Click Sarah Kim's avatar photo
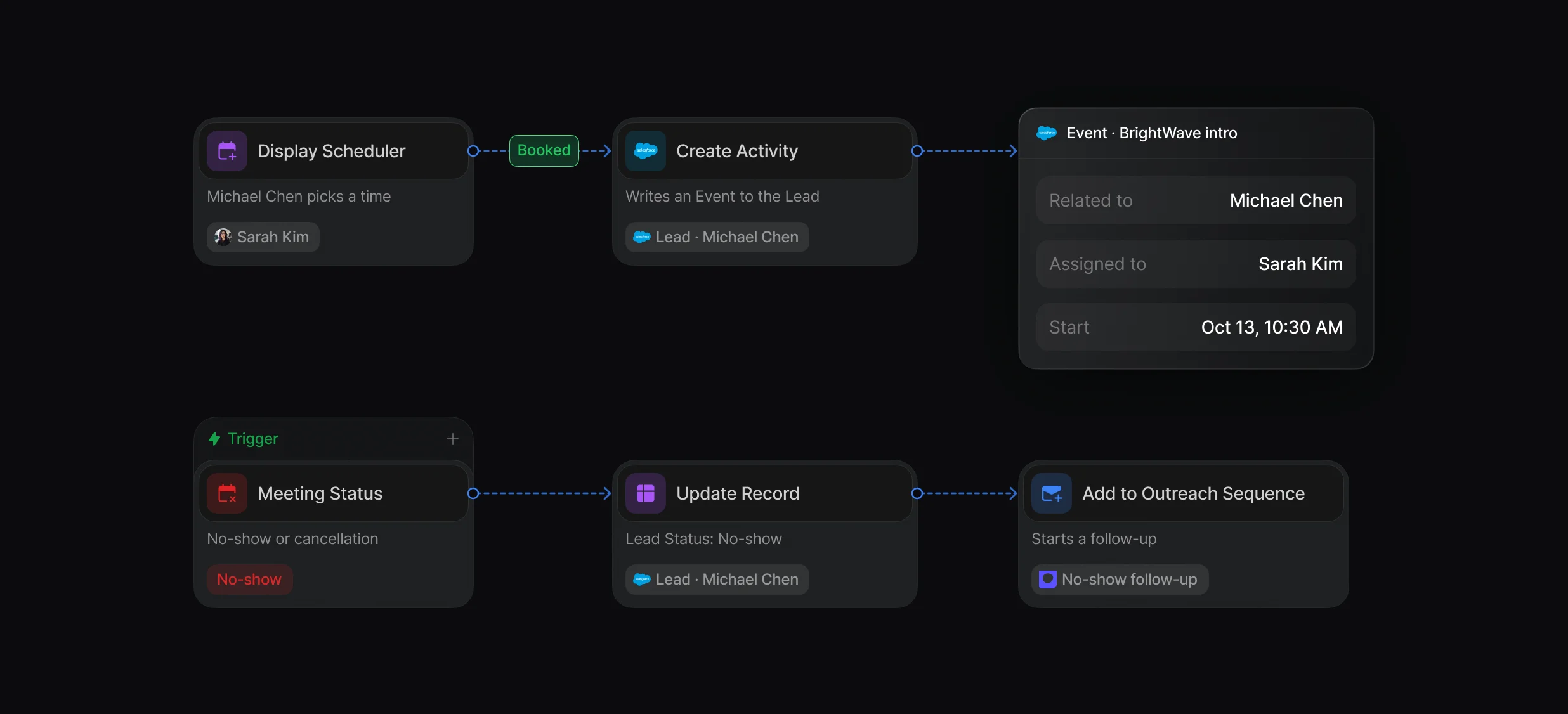1568x714 pixels. pyautogui.click(x=223, y=237)
